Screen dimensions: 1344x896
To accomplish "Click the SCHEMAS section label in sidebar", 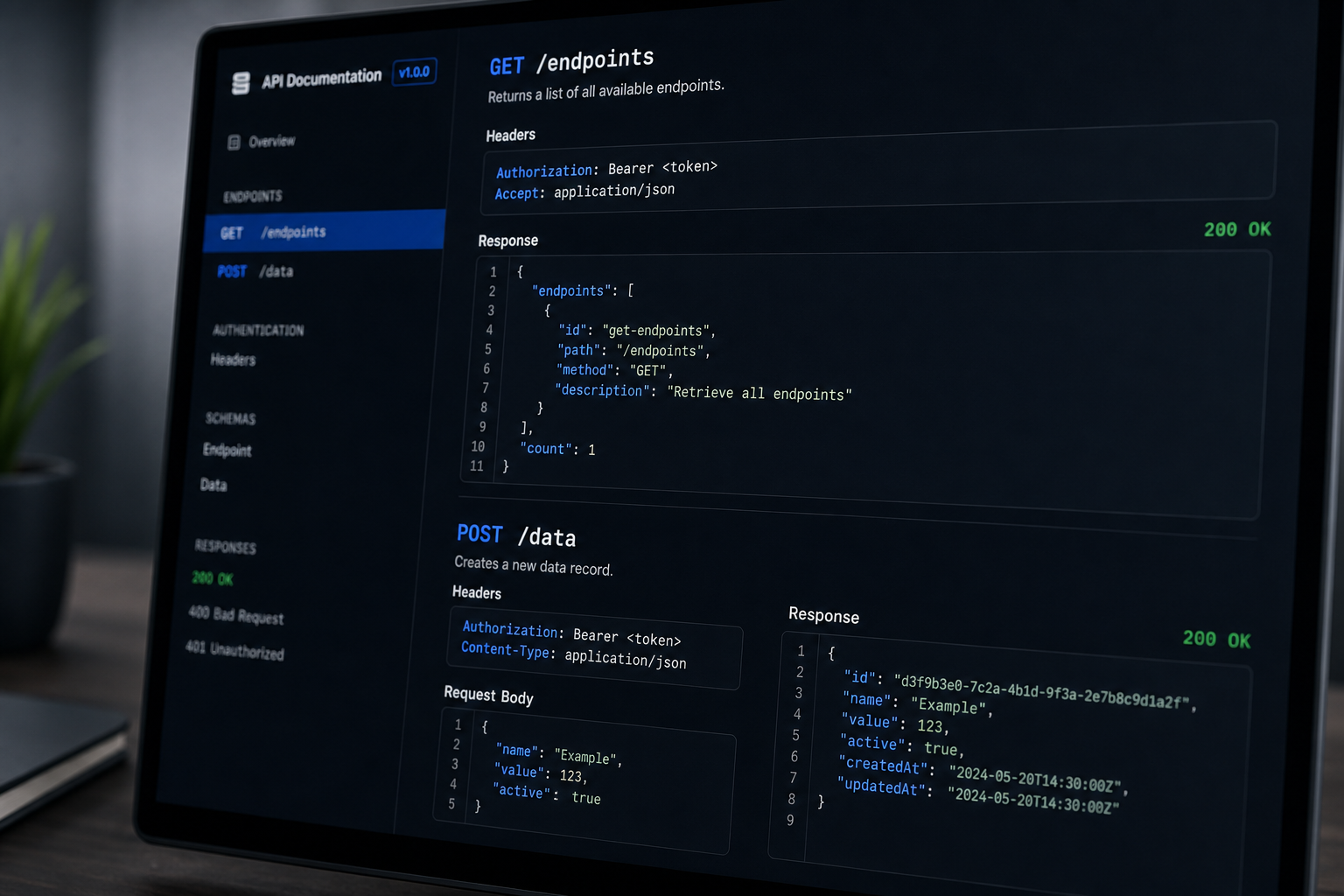I will [230, 418].
